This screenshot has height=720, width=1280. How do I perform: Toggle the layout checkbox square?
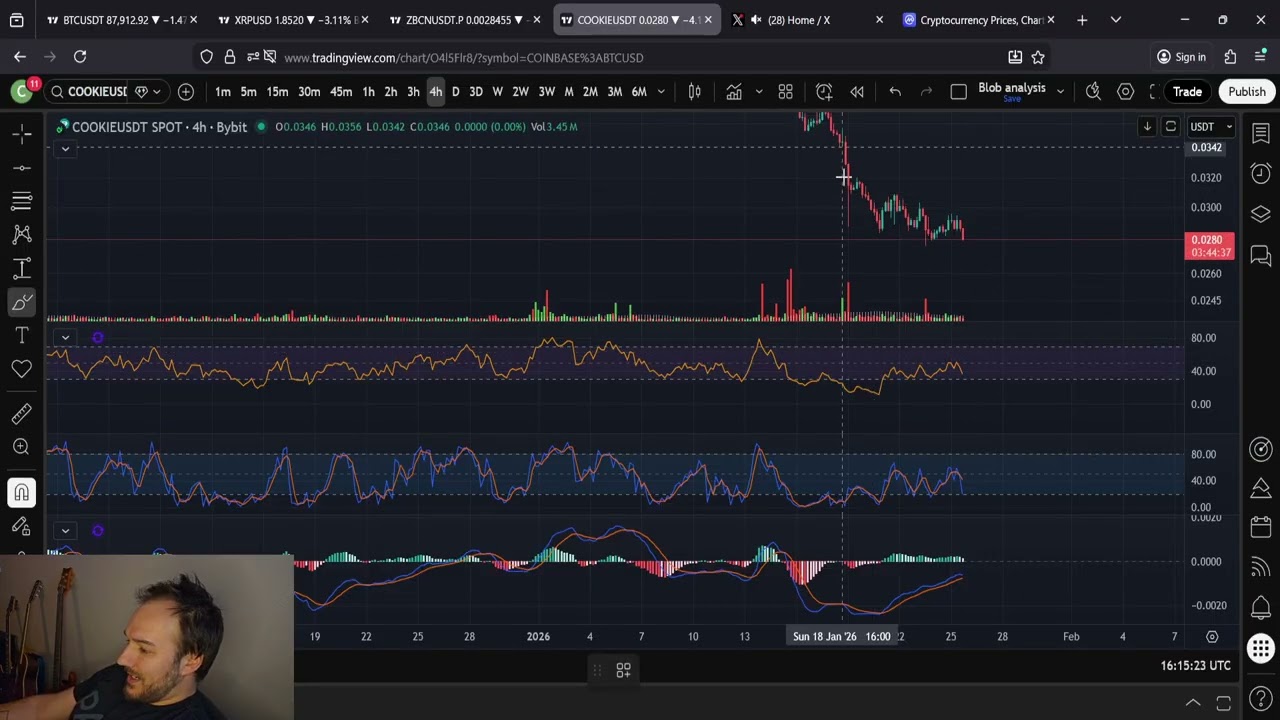[x=958, y=92]
